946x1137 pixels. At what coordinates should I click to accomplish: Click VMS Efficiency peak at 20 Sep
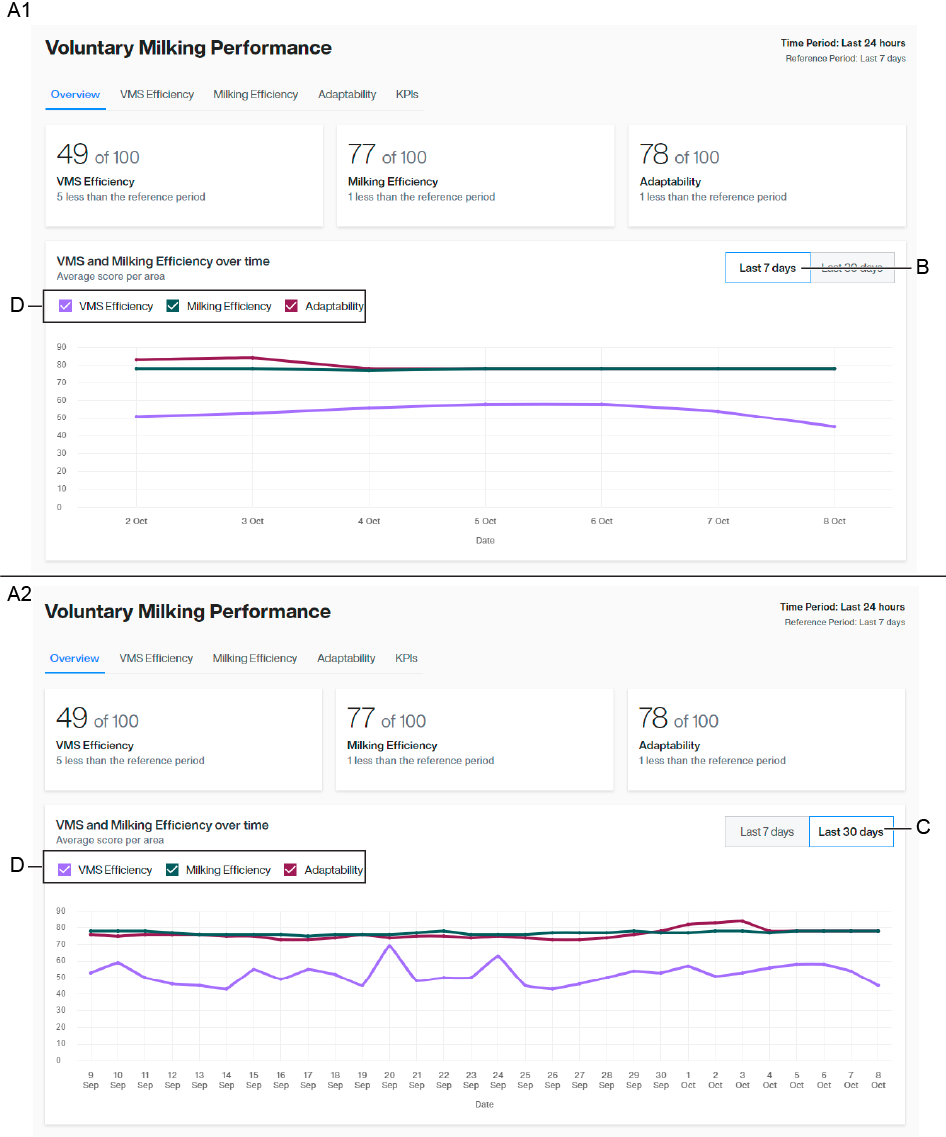[x=390, y=945]
